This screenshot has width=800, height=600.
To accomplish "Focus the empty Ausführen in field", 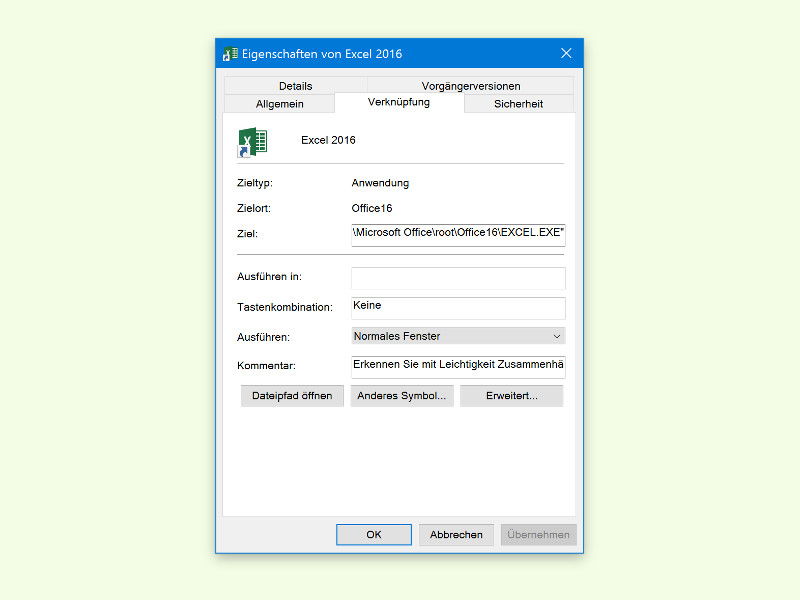I will click(x=458, y=278).
